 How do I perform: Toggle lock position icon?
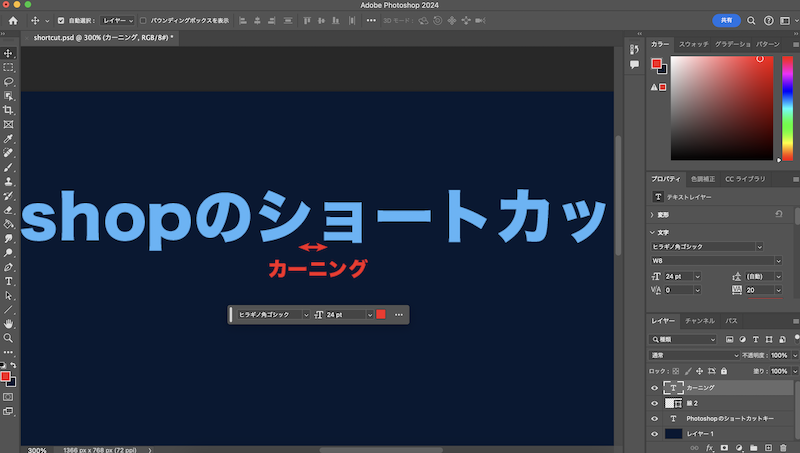click(x=699, y=371)
